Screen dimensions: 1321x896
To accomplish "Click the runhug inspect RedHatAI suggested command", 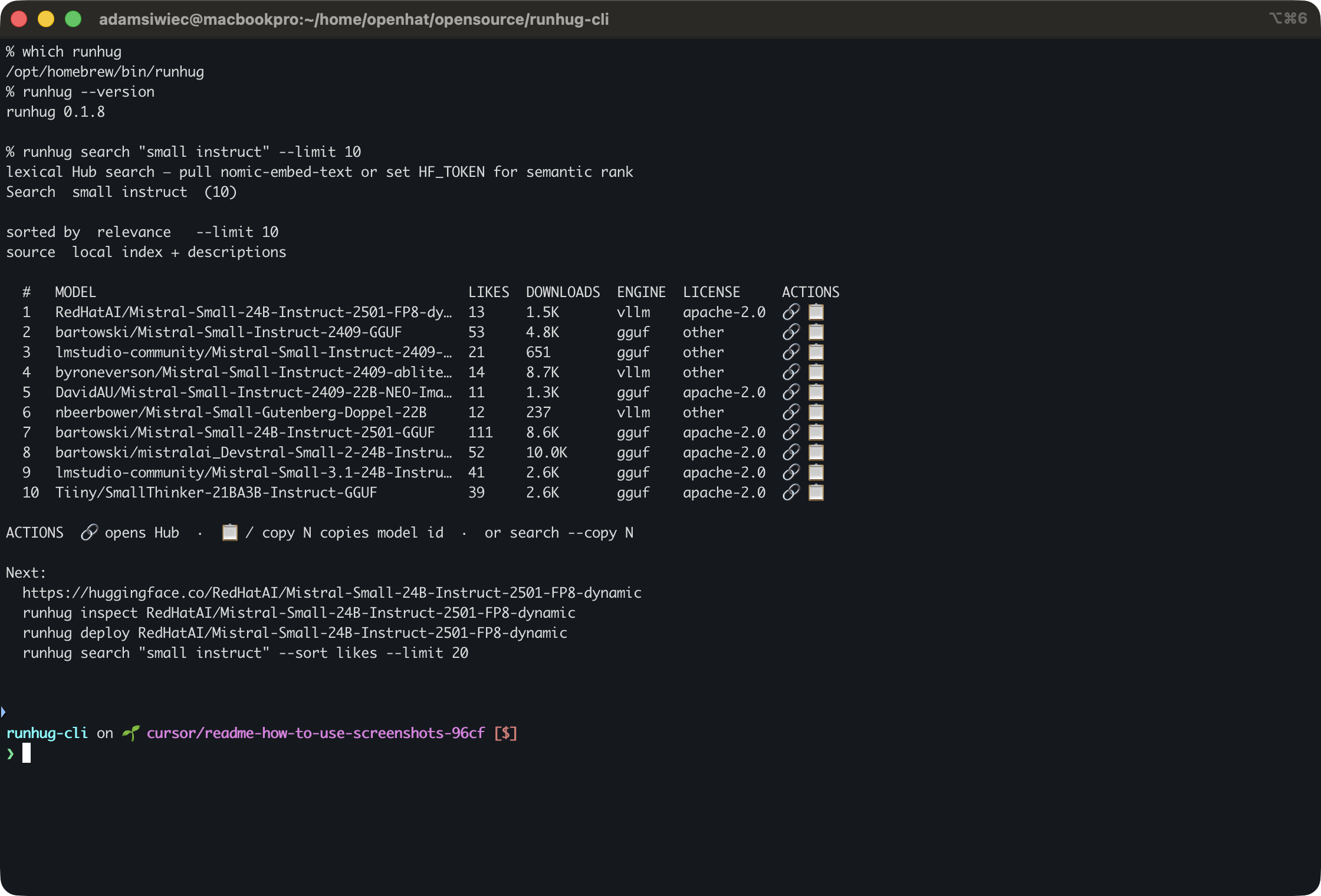I will (x=299, y=612).
